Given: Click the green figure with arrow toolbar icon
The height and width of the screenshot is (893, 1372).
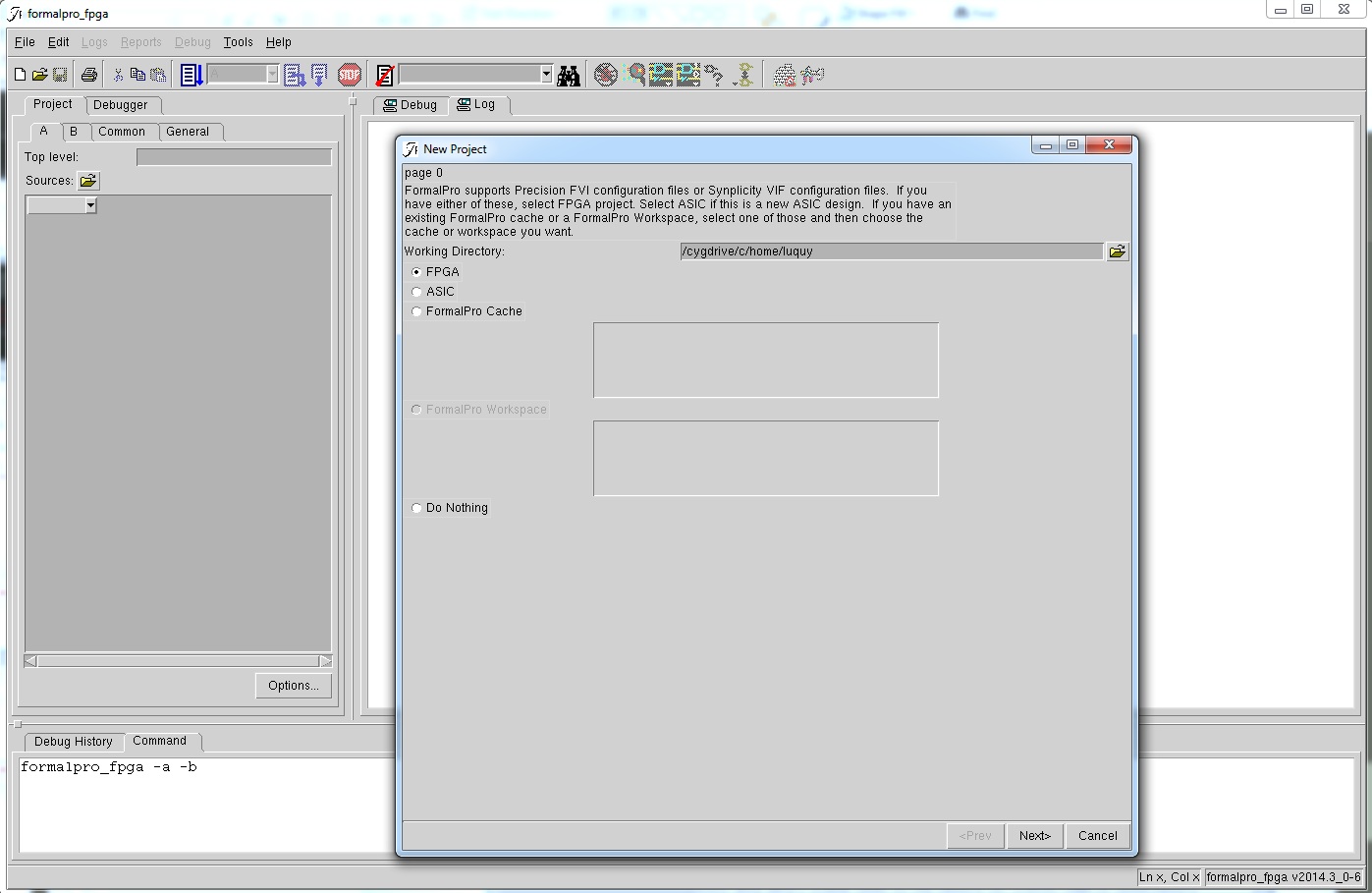Looking at the screenshot, I should [743, 75].
